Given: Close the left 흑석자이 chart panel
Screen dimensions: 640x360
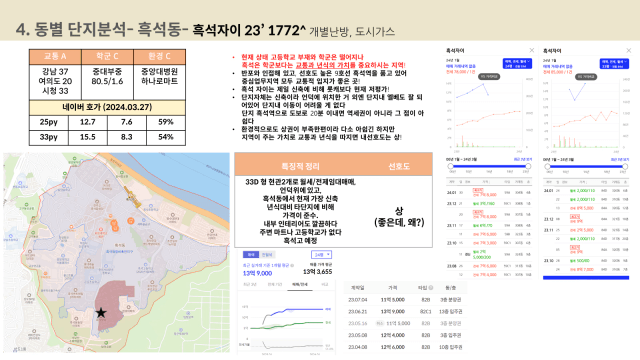Looking at the screenshot, I should point(531,50).
